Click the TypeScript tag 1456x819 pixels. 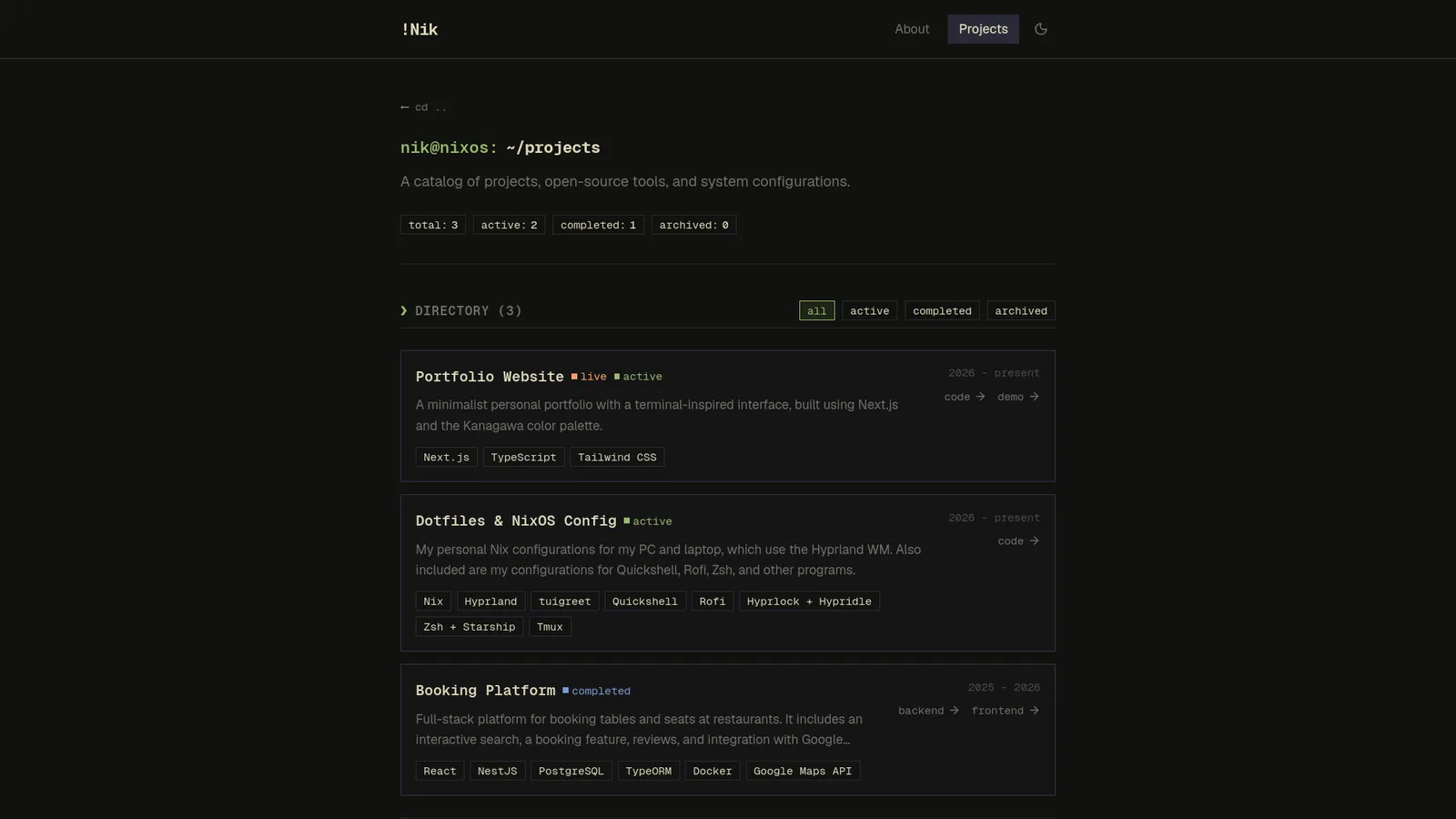pyautogui.click(x=523, y=458)
